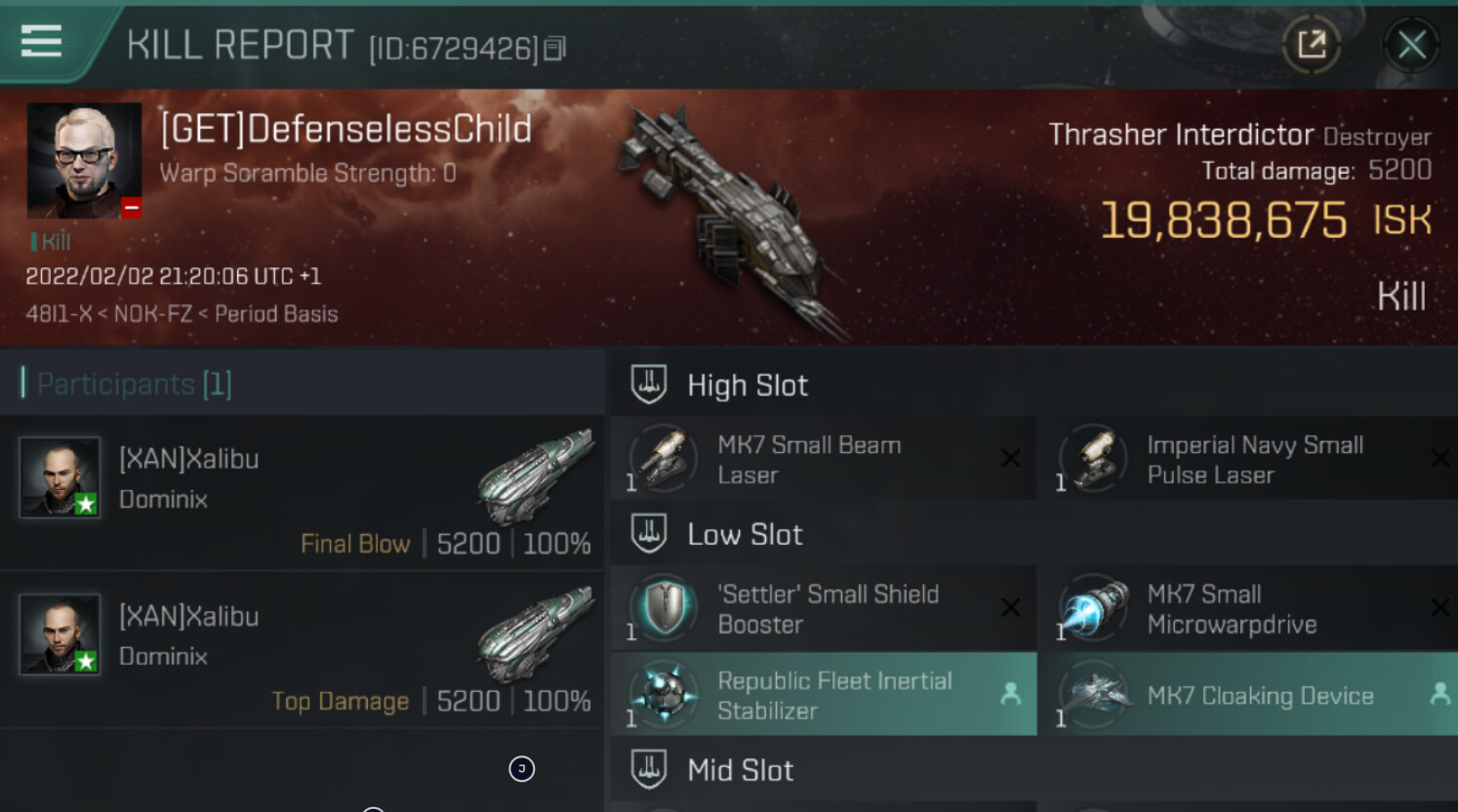This screenshot has height=812, width=1458.
Task: Click 'Settler' Small Shield Booster icon
Action: point(664,609)
